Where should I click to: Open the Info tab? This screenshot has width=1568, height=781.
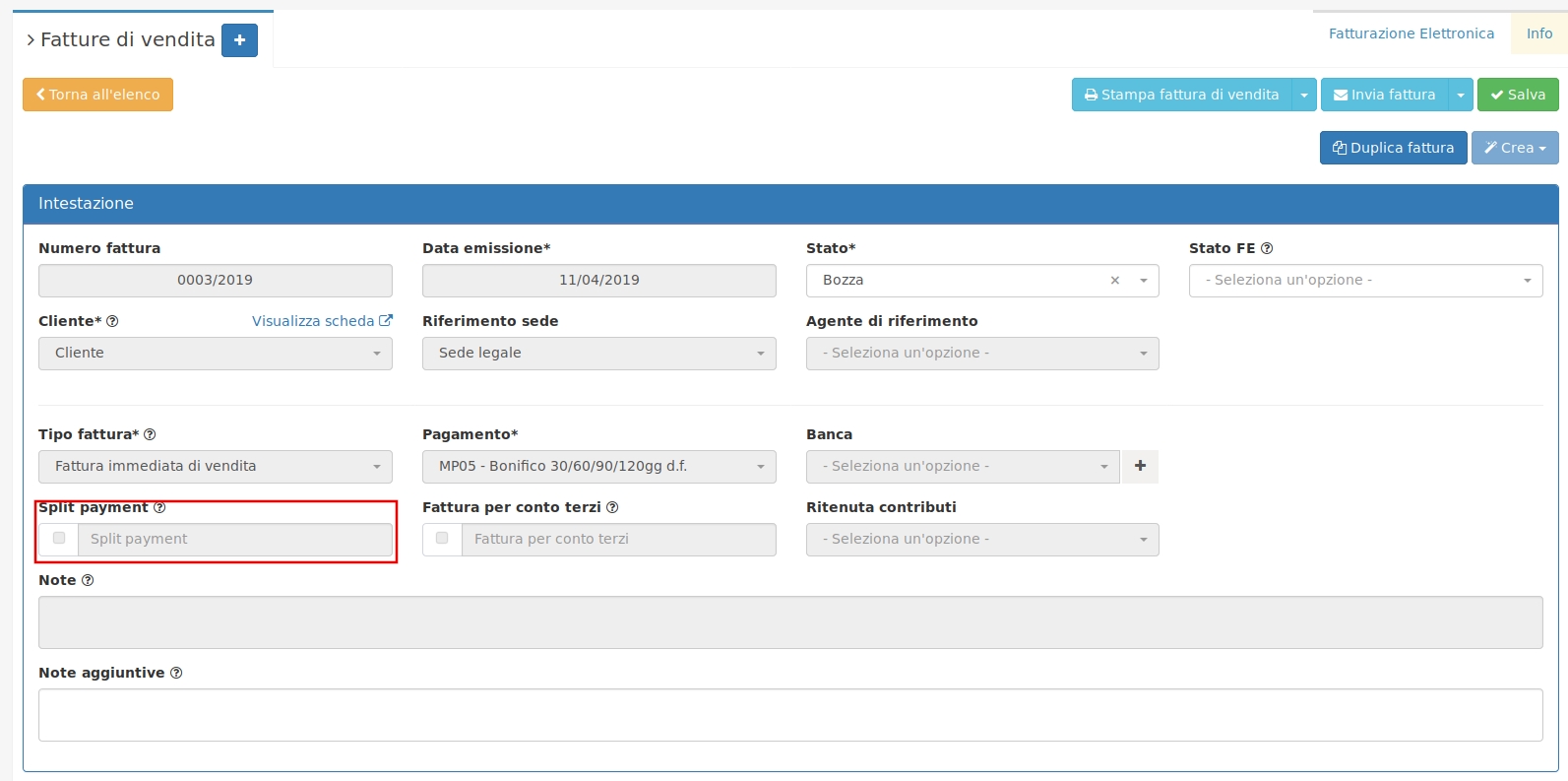1538,33
